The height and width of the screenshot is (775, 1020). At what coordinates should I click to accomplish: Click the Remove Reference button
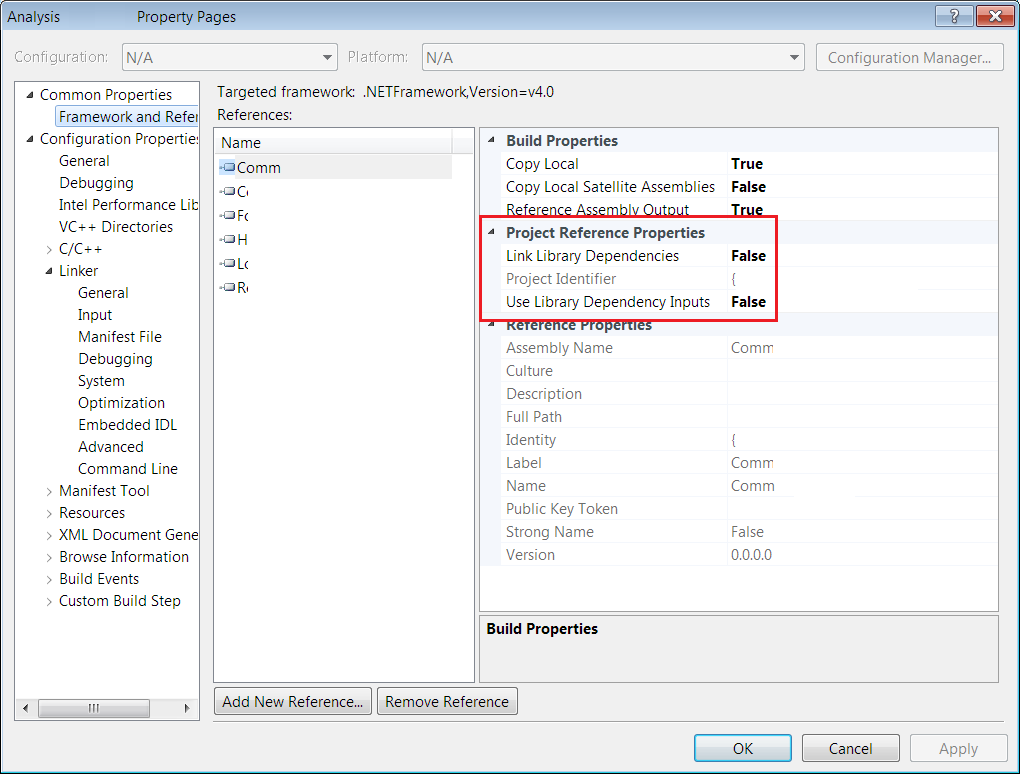click(x=447, y=701)
